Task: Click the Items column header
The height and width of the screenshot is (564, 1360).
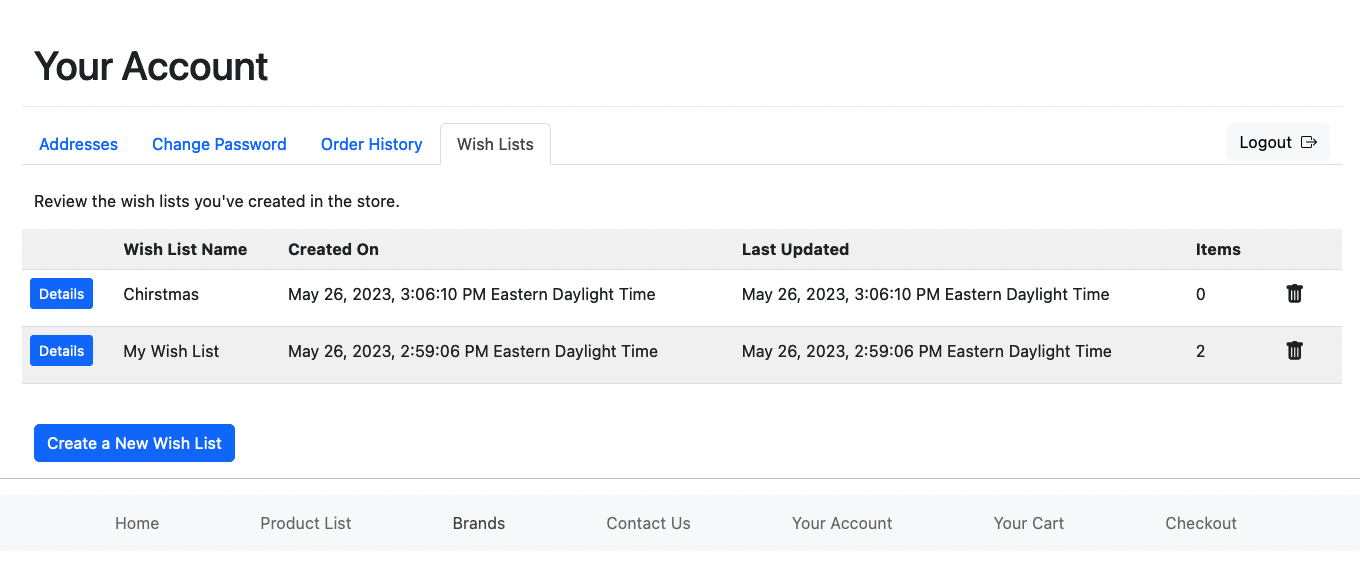Action: coord(1218,249)
